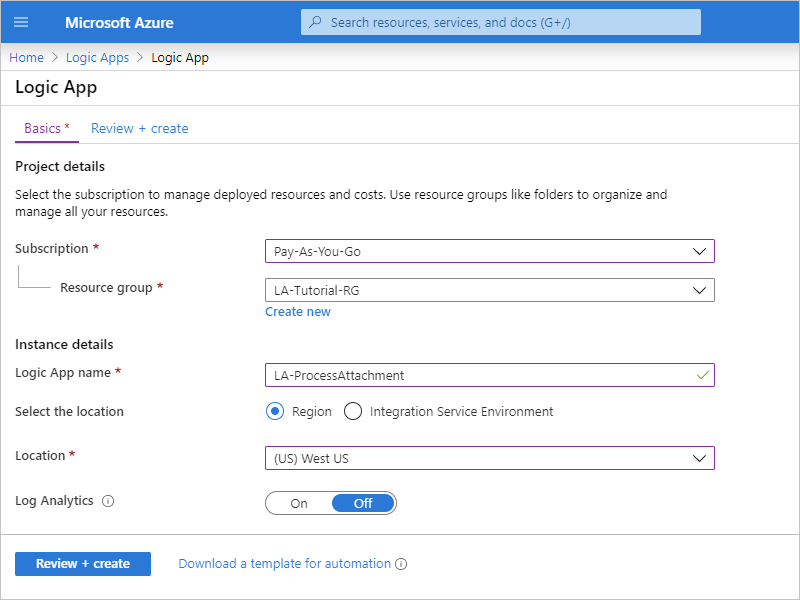Screen dimensions: 800x600
Task: Click the Log Analytics info icon
Action: pos(108,502)
